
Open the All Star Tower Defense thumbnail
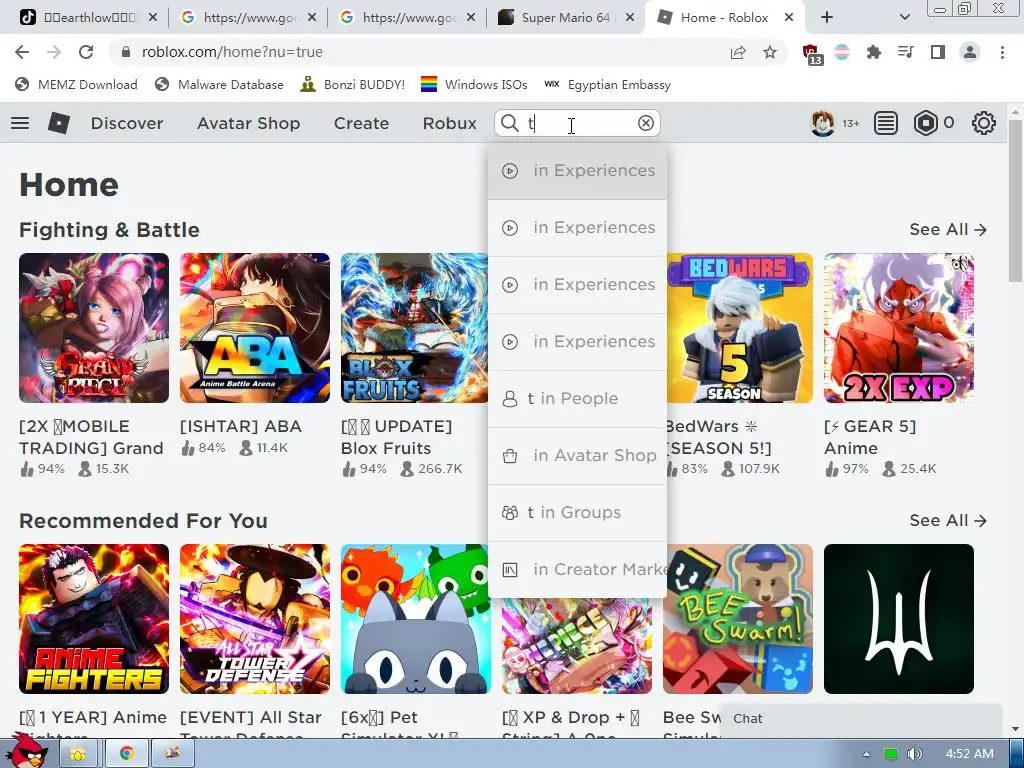pyautogui.click(x=255, y=619)
